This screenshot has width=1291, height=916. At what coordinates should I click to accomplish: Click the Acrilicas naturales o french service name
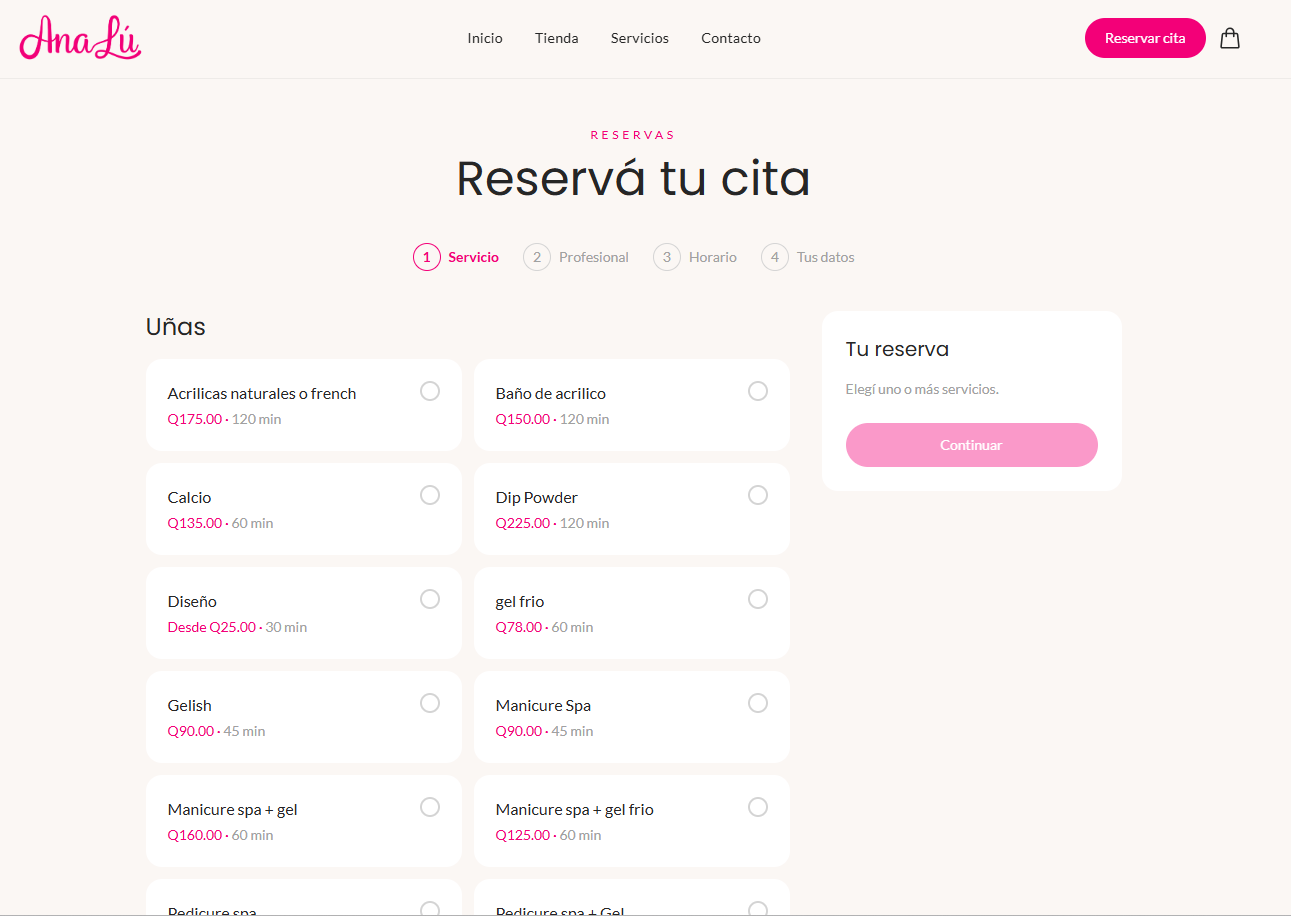tap(262, 394)
